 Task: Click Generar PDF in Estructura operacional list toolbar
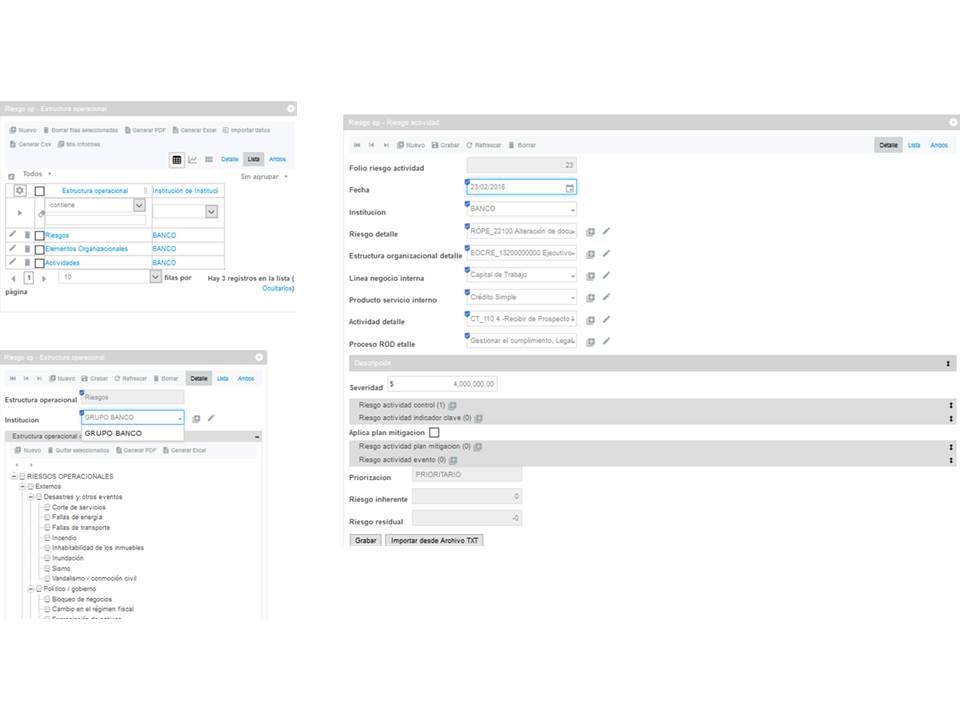(147, 130)
